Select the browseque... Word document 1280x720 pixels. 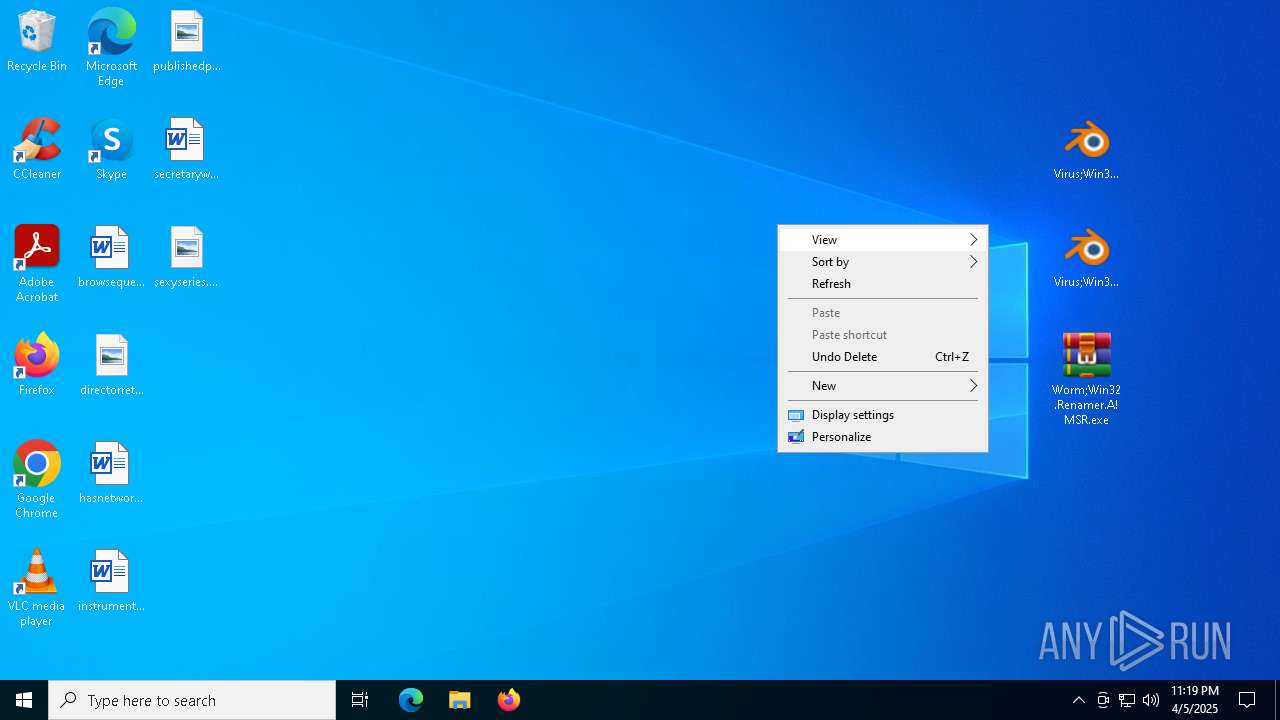click(111, 258)
